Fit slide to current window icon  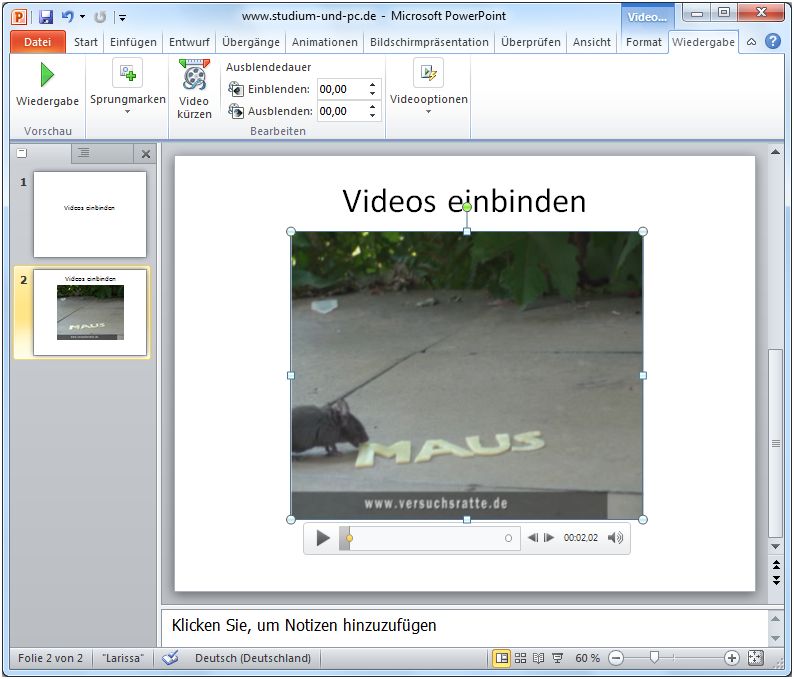tap(755, 658)
